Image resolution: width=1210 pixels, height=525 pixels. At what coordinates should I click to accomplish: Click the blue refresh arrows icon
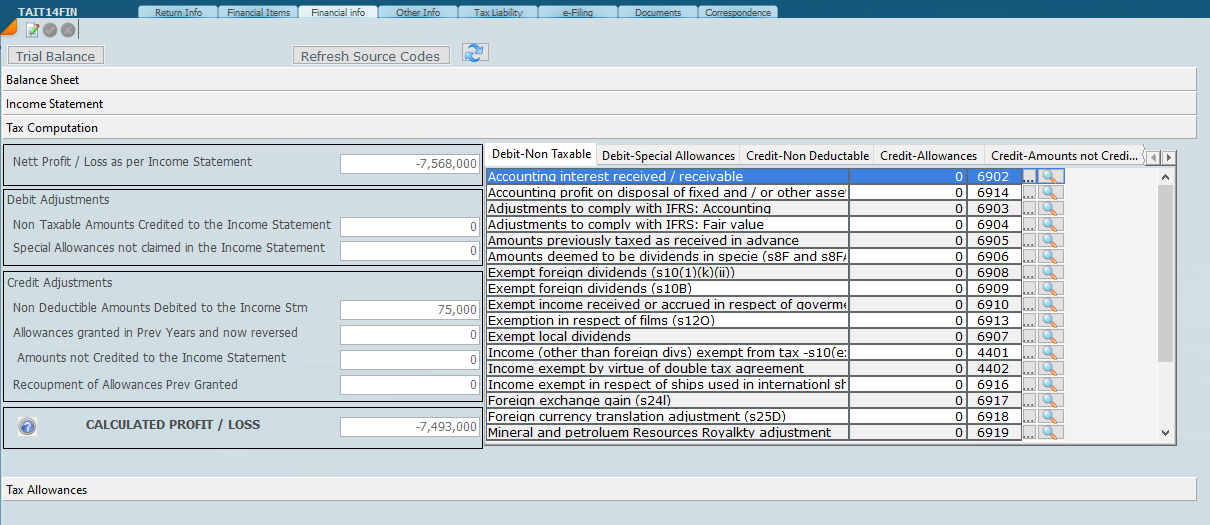point(475,54)
